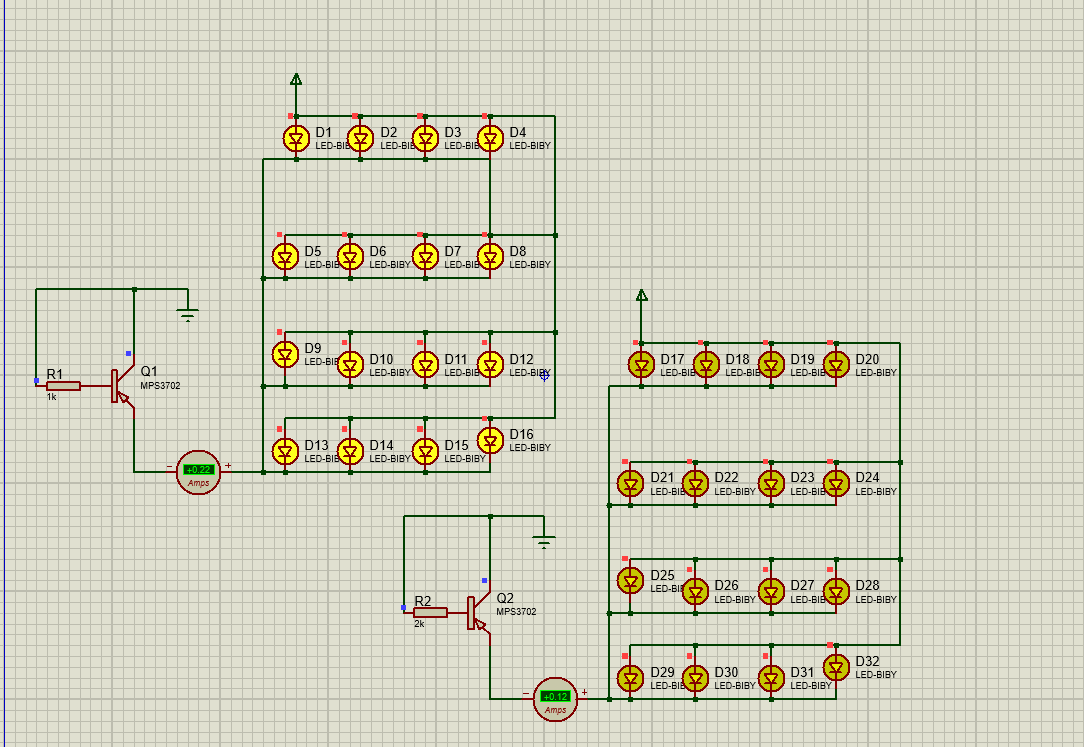The width and height of the screenshot is (1084, 747).
Task: Click the "Q1" reference label
Action: [x=149, y=372]
